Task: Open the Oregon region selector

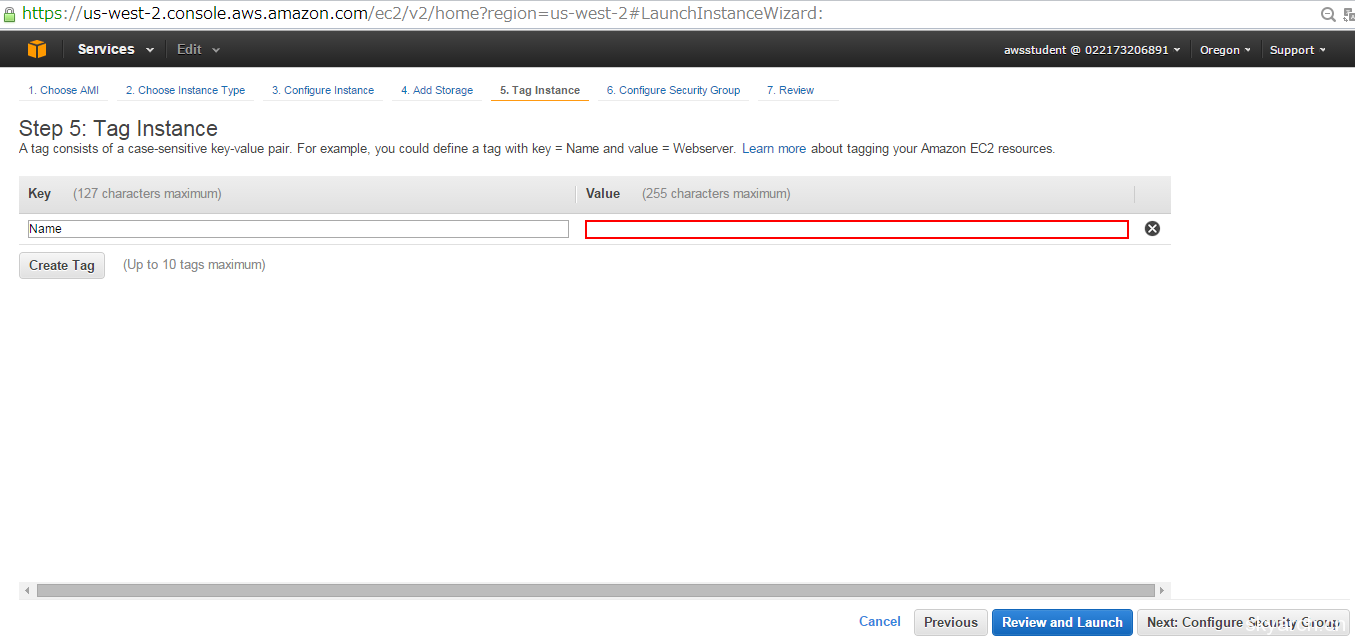Action: (x=1225, y=50)
